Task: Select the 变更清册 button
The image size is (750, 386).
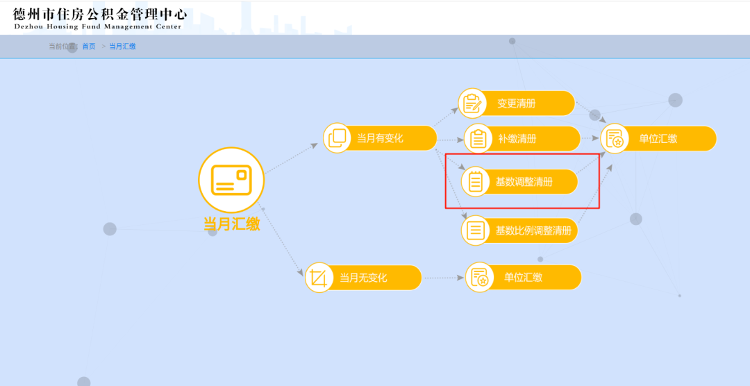Action: tap(517, 103)
